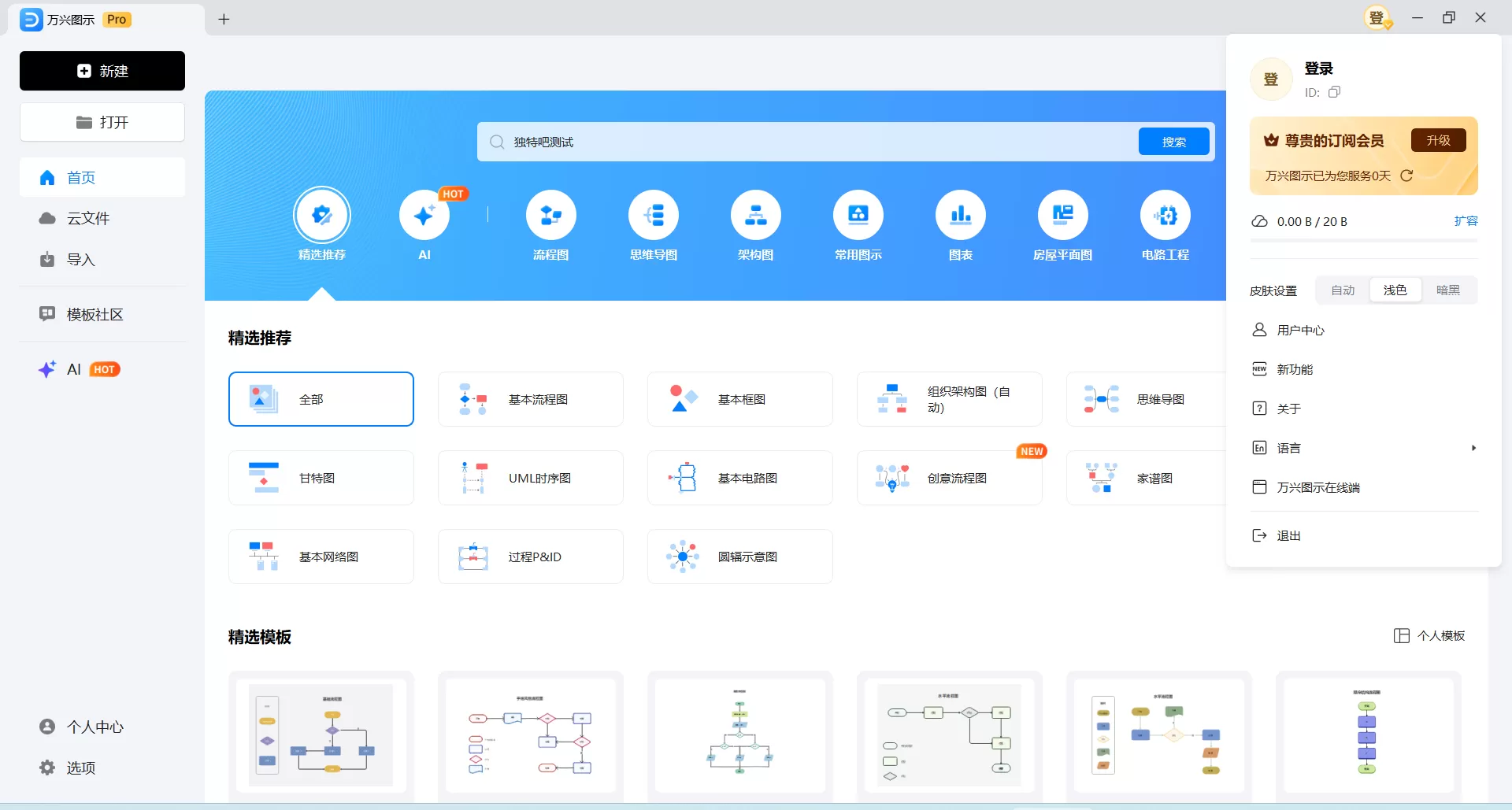The width and height of the screenshot is (1512, 810).
Task: Open the 基本流程图 template card
Action: [x=530, y=399]
